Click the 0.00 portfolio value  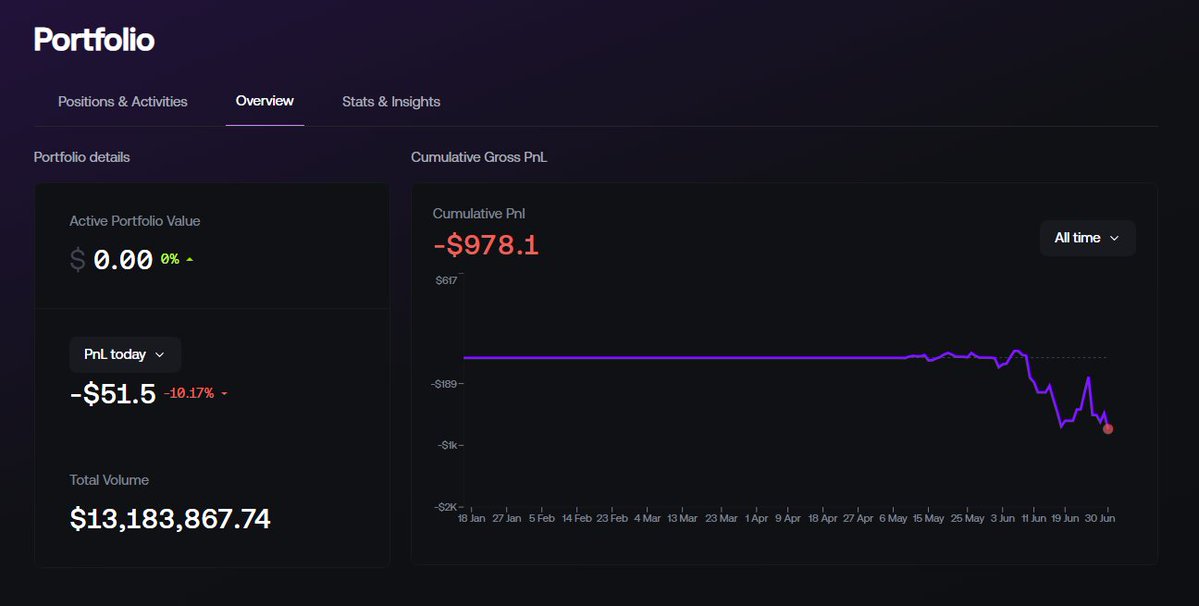tap(123, 260)
